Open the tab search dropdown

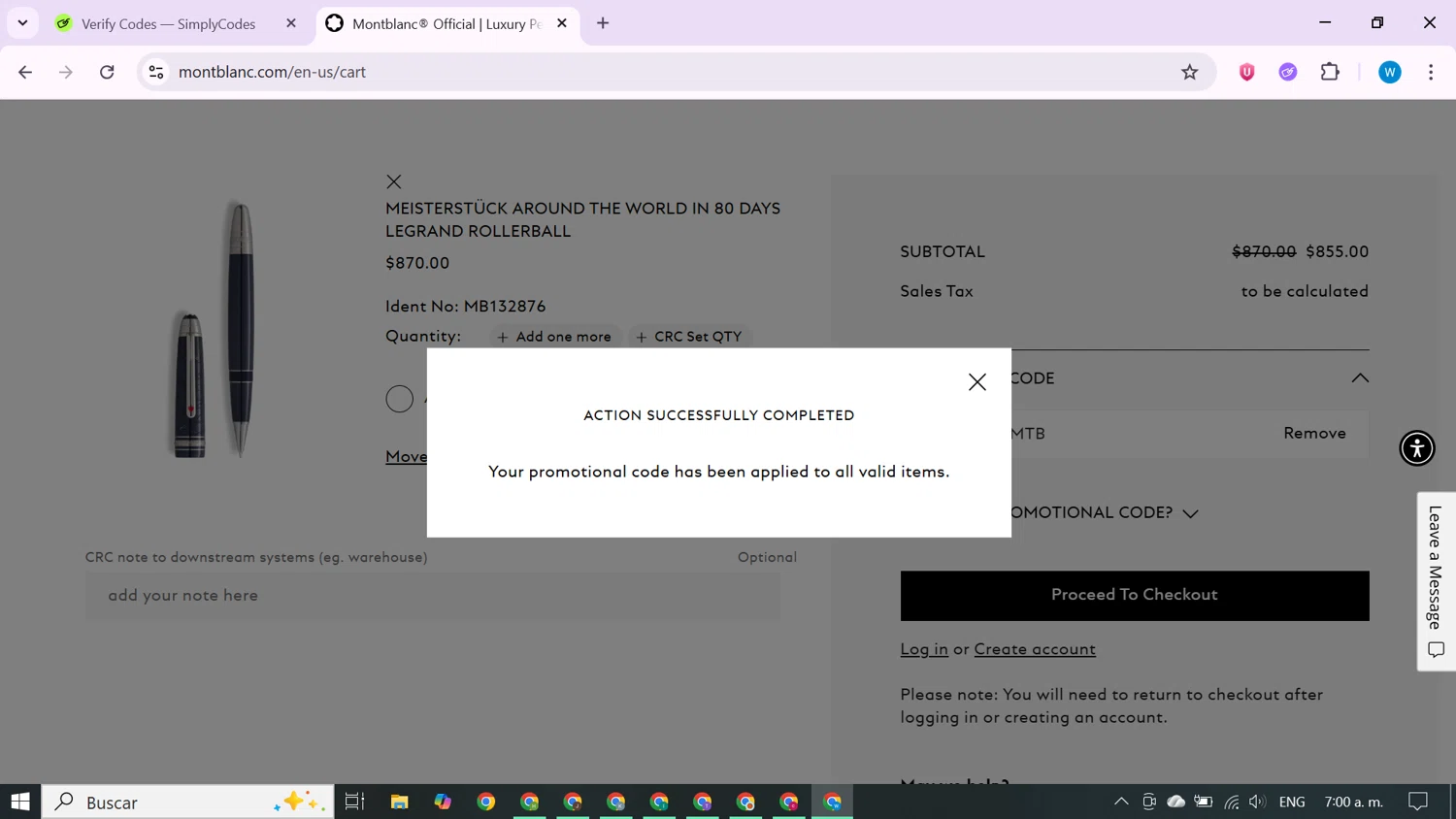(x=22, y=23)
